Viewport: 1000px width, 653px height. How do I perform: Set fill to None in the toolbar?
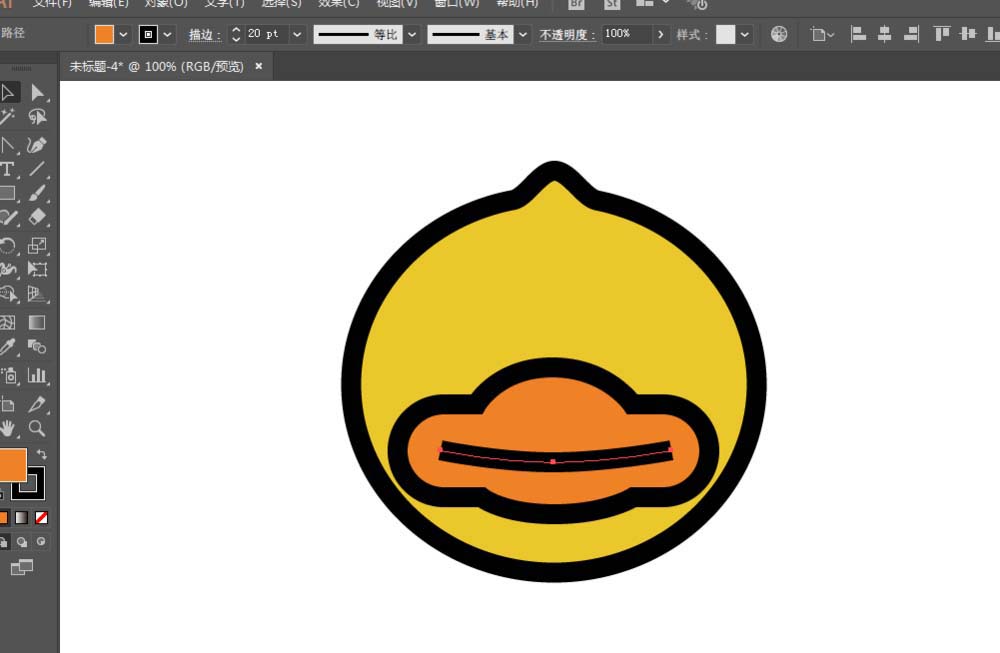(x=42, y=517)
